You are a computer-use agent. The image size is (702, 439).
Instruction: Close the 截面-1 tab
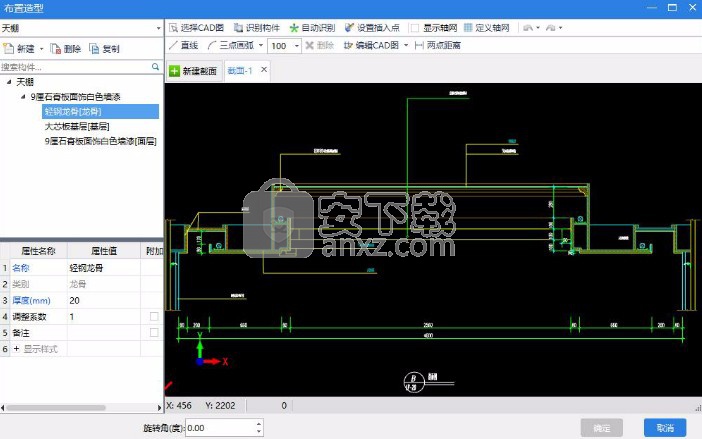[264, 69]
